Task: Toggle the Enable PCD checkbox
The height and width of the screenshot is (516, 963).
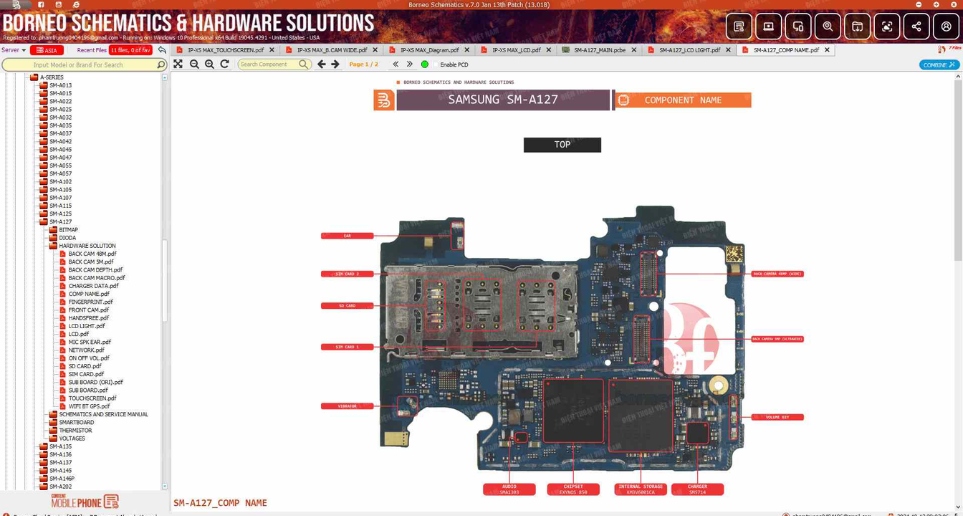Action: pos(436,64)
